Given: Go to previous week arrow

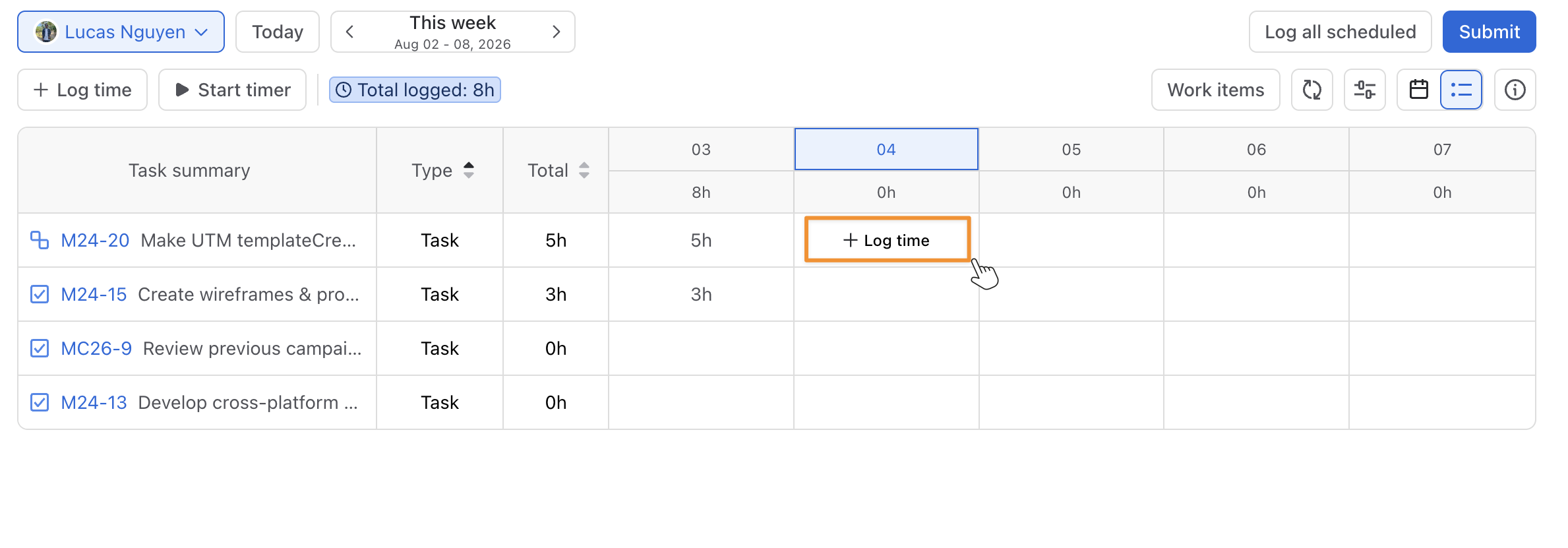Looking at the screenshot, I should (x=350, y=32).
